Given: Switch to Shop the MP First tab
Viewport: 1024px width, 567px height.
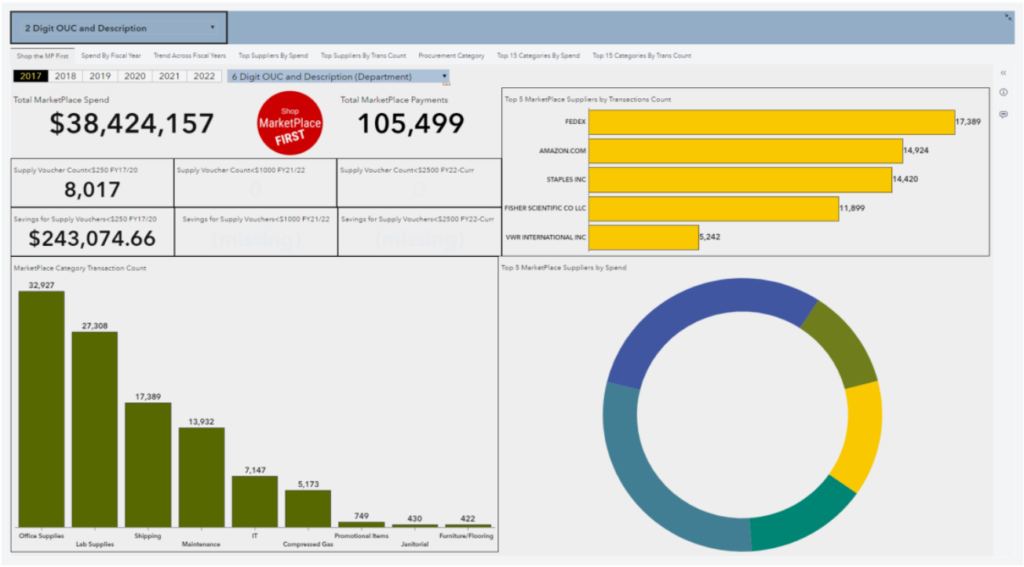Looking at the screenshot, I should pos(42,56).
